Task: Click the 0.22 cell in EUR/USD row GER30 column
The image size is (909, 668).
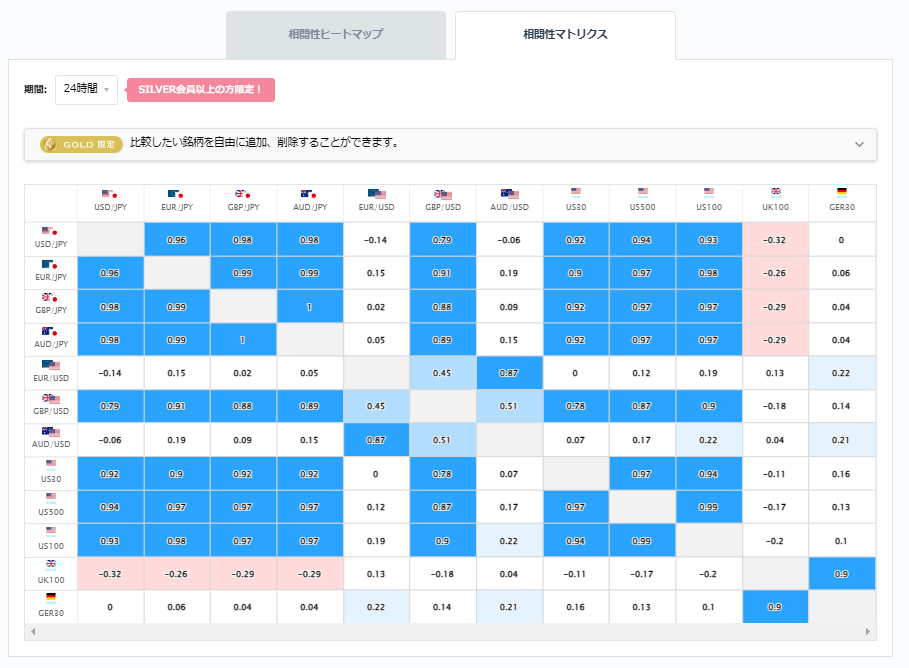Action: 842,373
